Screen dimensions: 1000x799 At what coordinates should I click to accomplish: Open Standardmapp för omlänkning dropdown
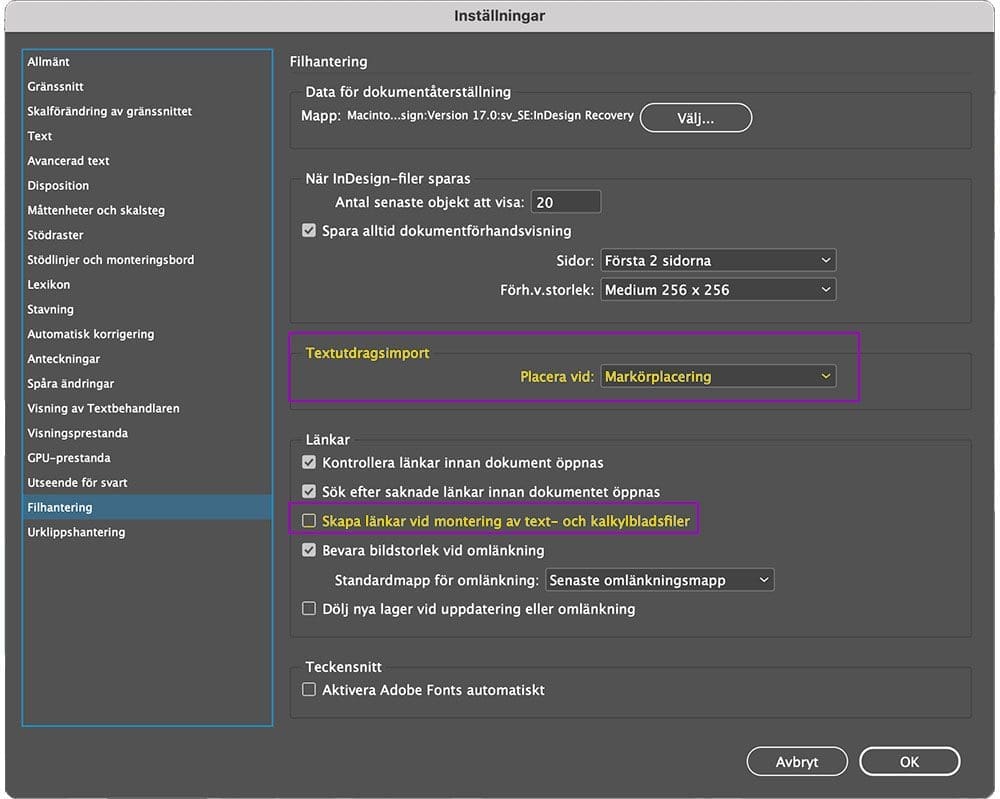[x=660, y=580]
